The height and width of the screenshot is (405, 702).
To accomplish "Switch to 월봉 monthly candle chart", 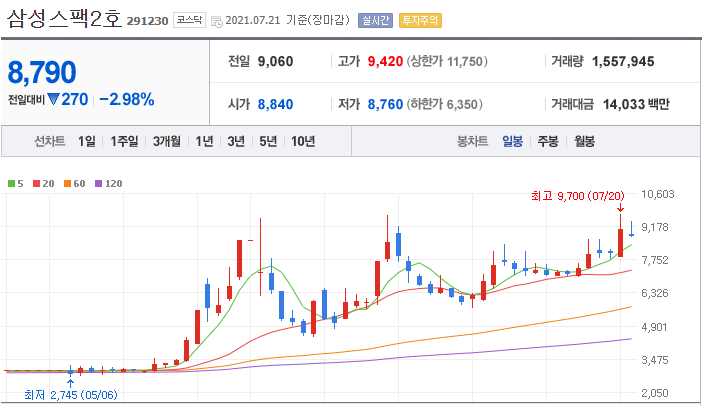I will [x=585, y=141].
